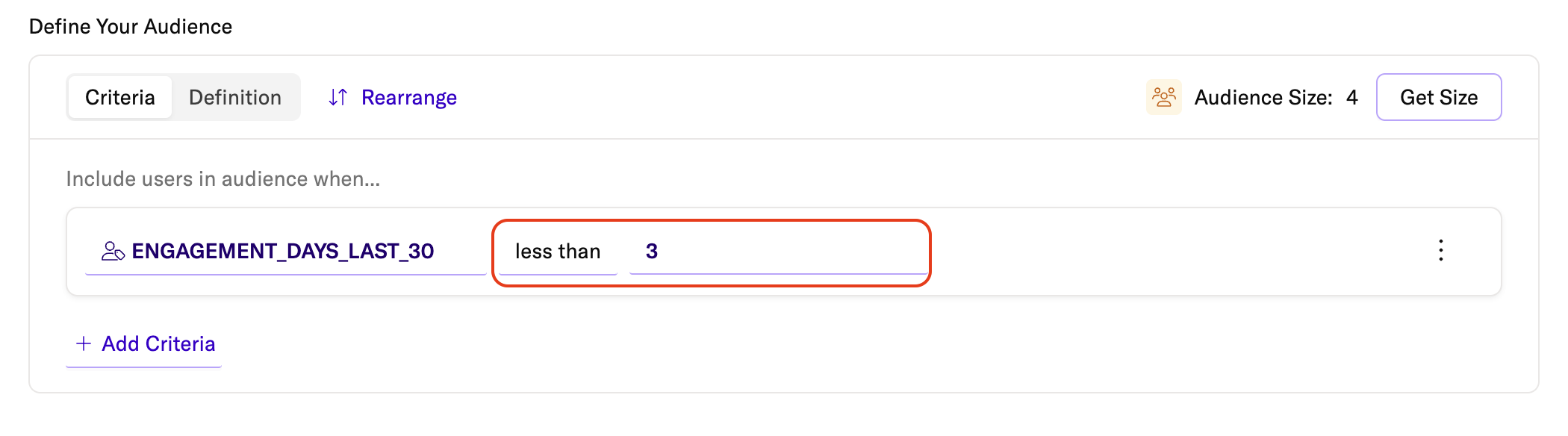The image size is (1568, 436).
Task: Focus the value field containing 3
Action: coord(777,252)
